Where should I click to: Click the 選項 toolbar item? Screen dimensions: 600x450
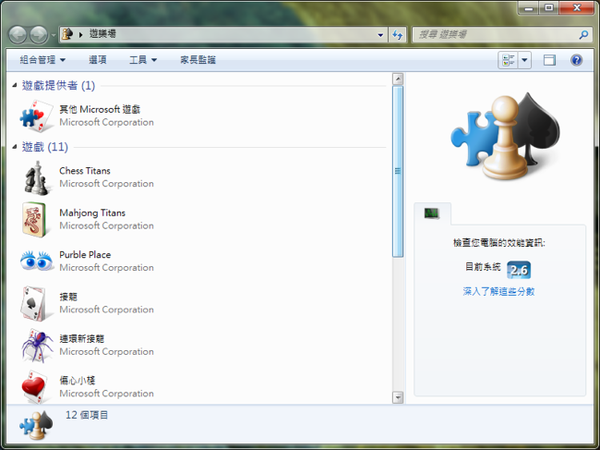(98, 60)
